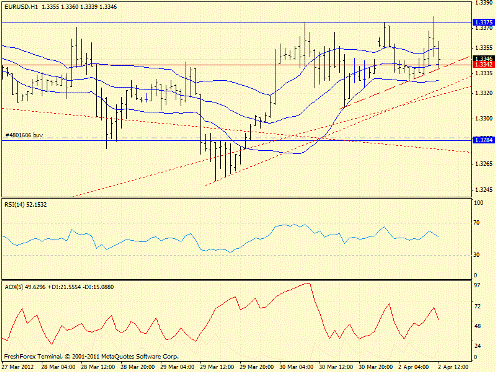The image size is (496, 372).
Task: Click the 28 Mar 04:00 time label
Action: click(59, 367)
